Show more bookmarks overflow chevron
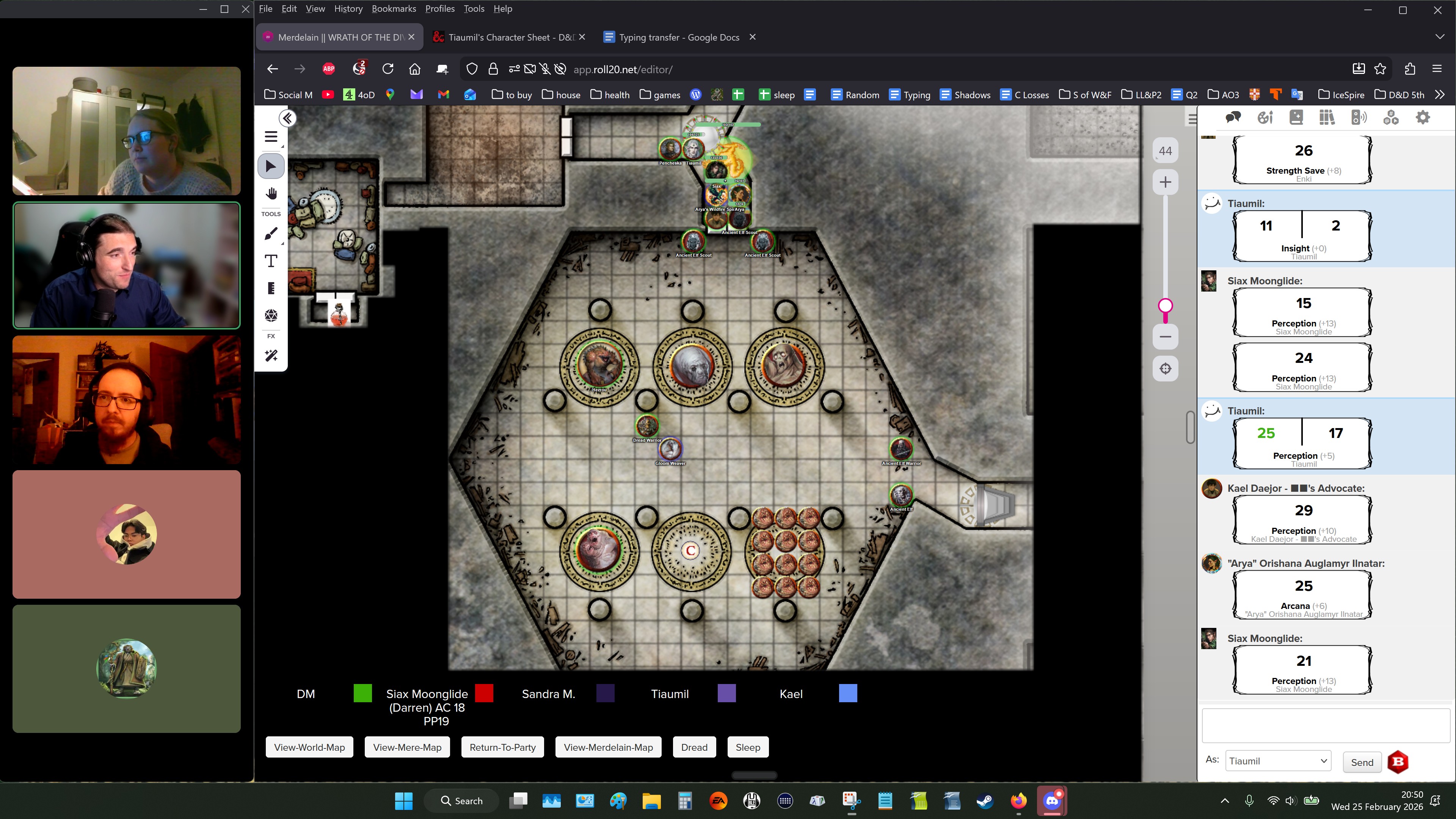Viewport: 1456px width, 819px height. pyautogui.click(x=1440, y=95)
